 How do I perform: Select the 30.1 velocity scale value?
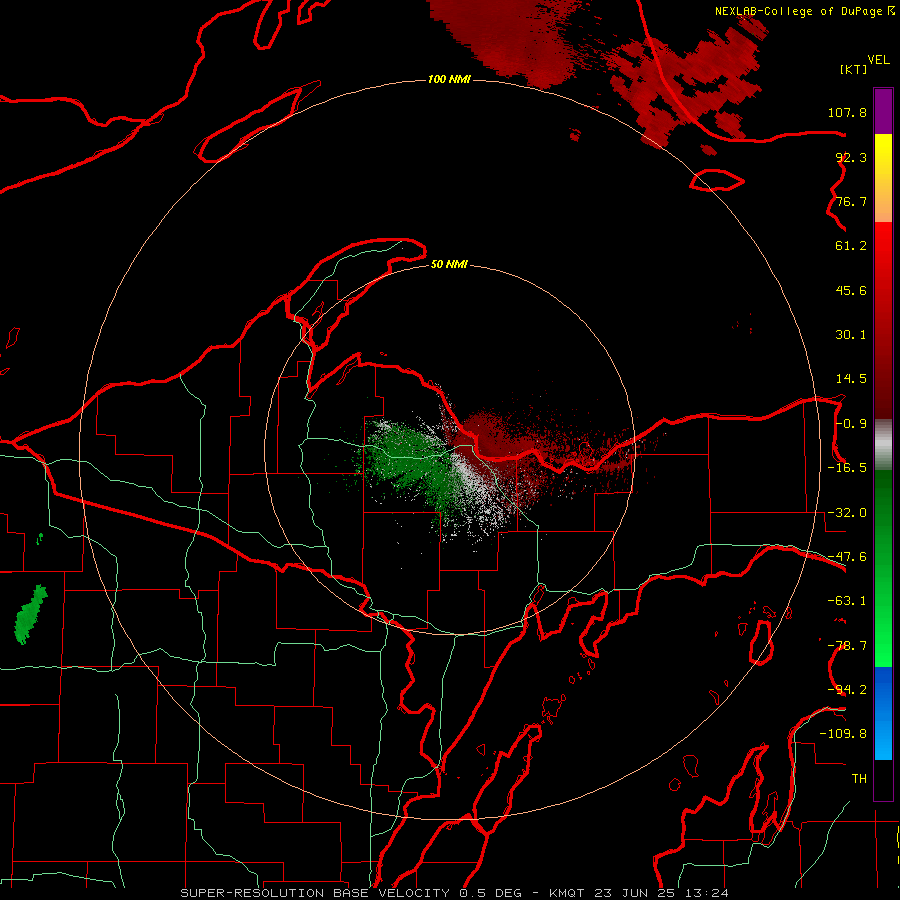[851, 335]
